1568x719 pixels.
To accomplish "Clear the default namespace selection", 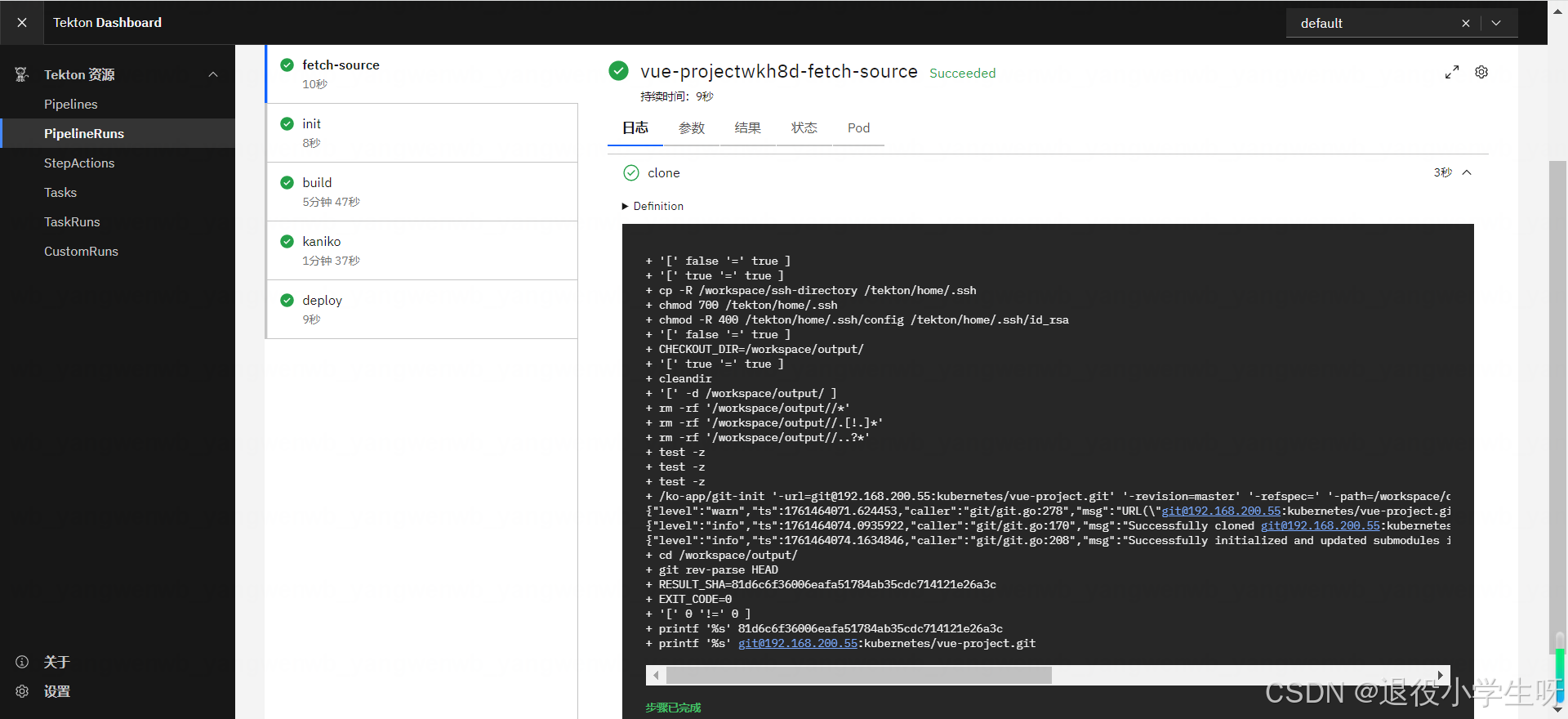I will (1466, 23).
